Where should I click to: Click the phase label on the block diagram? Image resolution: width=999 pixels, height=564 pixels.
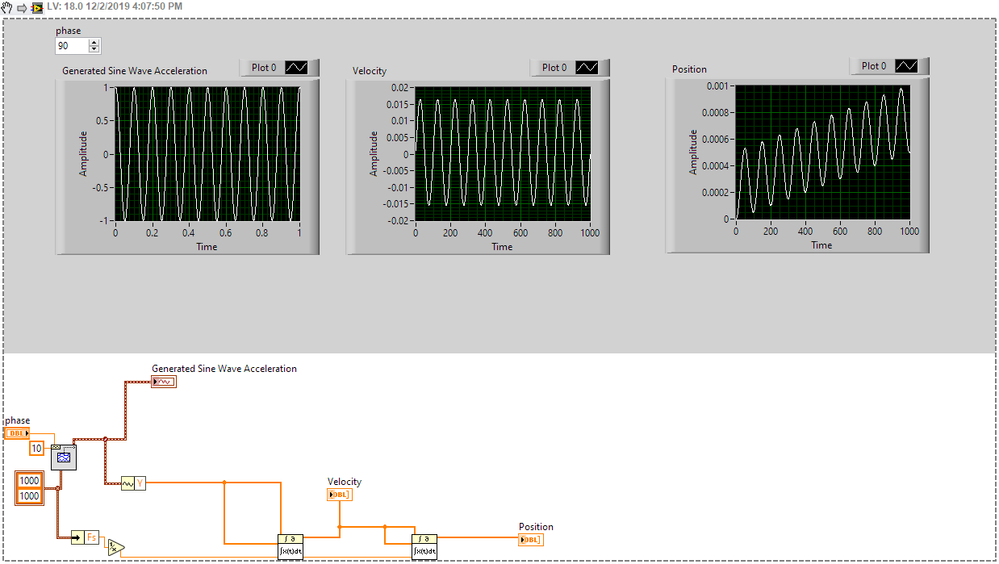pyautogui.click(x=17, y=421)
